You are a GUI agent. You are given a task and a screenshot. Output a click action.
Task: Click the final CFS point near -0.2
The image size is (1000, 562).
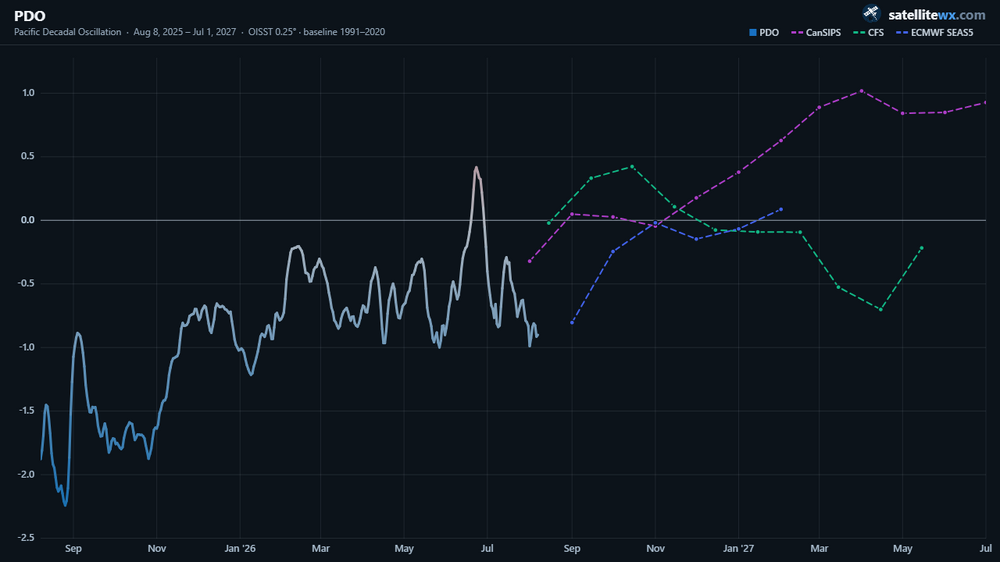pos(922,248)
